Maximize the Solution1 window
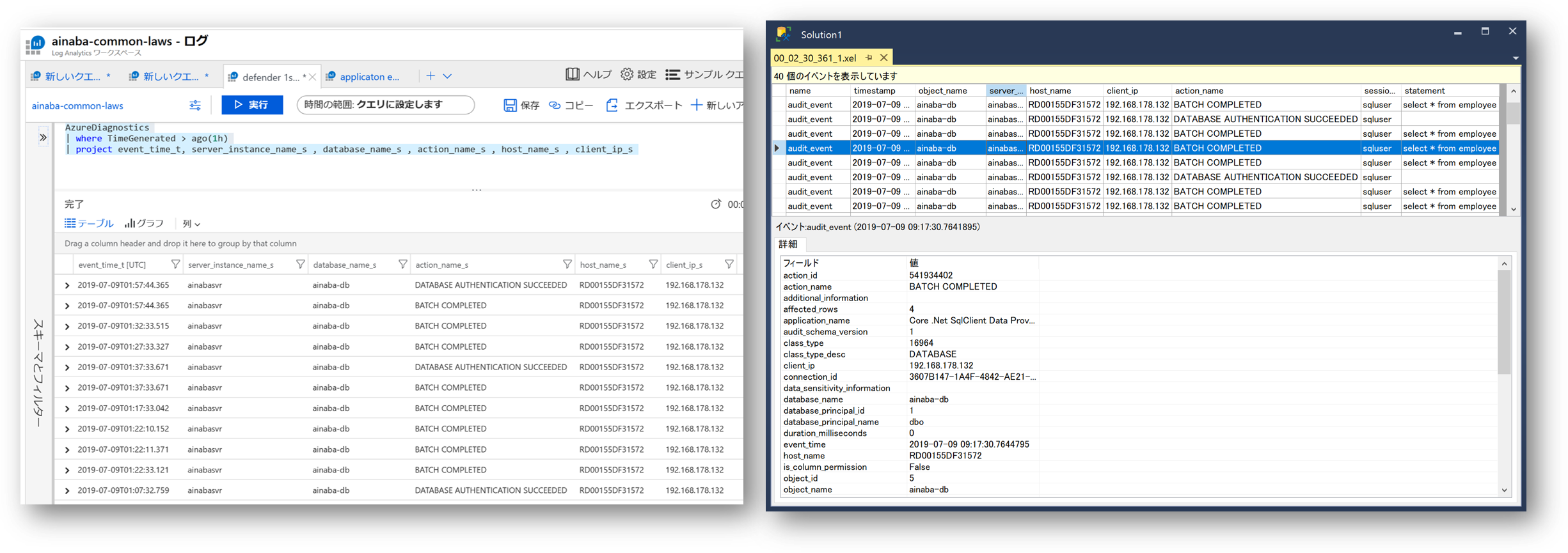 tap(1485, 31)
